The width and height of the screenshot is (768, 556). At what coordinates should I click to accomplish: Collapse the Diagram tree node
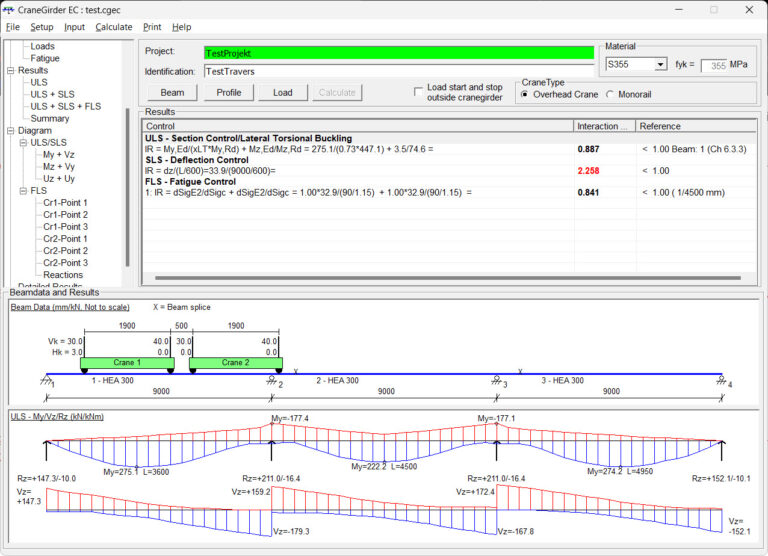pos(11,131)
